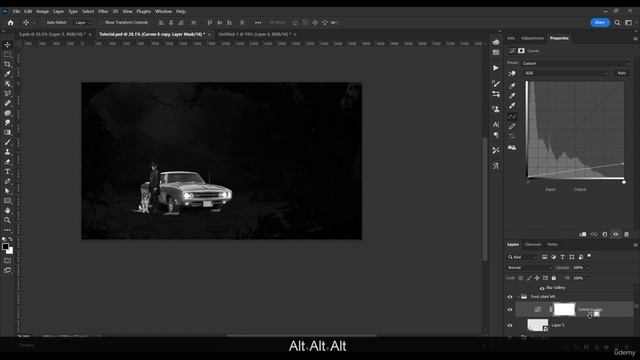Select edit points to modify curve tool
Viewport: 640px width, 360px height.
pyautogui.click(x=512, y=117)
